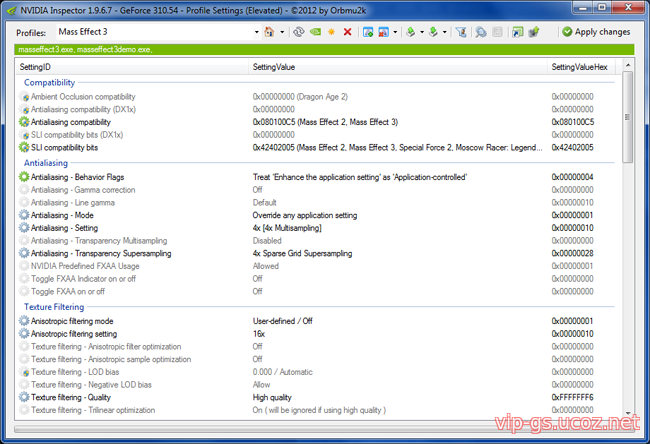
Task: Click the gear icon for Antialiasing - Behavior Flags
Action: tap(24, 177)
